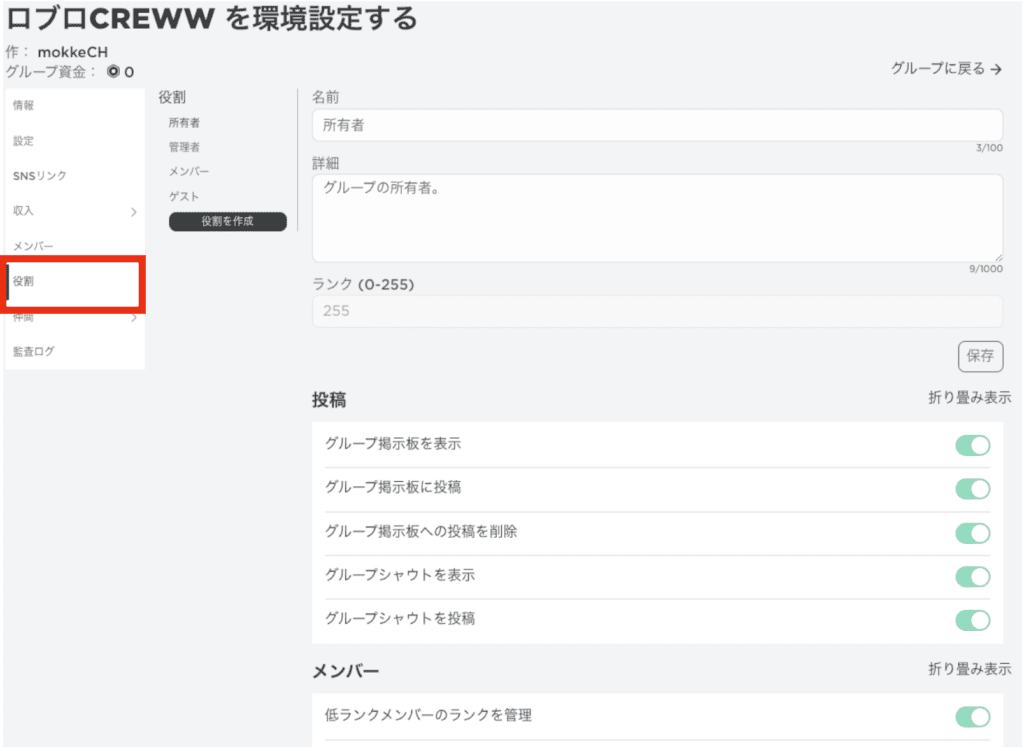Collapse 投稿 section via 折り畳み表示

[969, 398]
